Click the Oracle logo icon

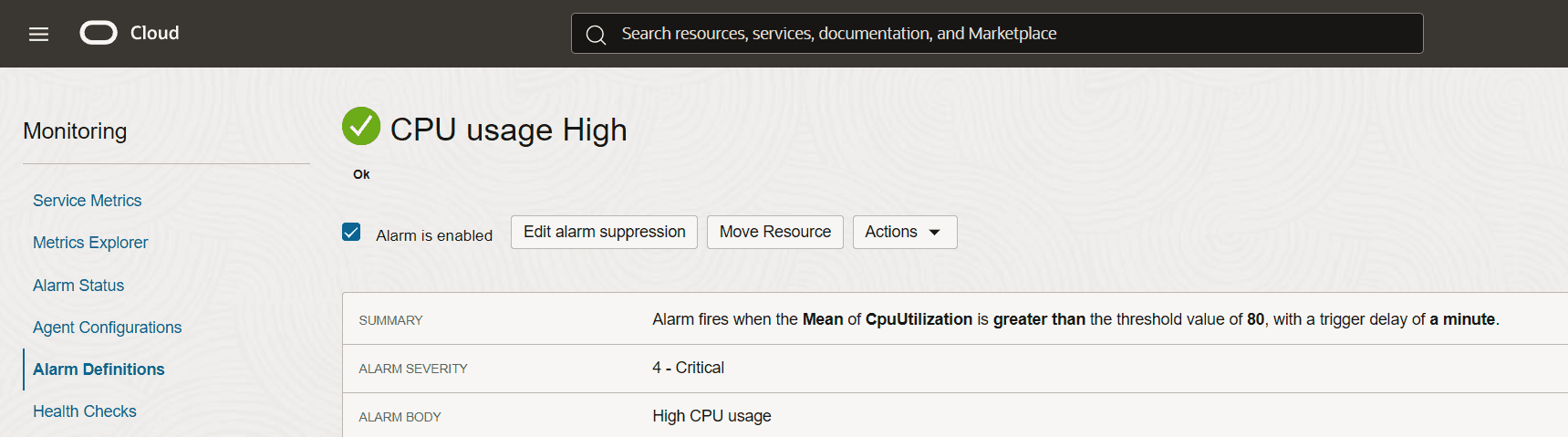click(99, 34)
